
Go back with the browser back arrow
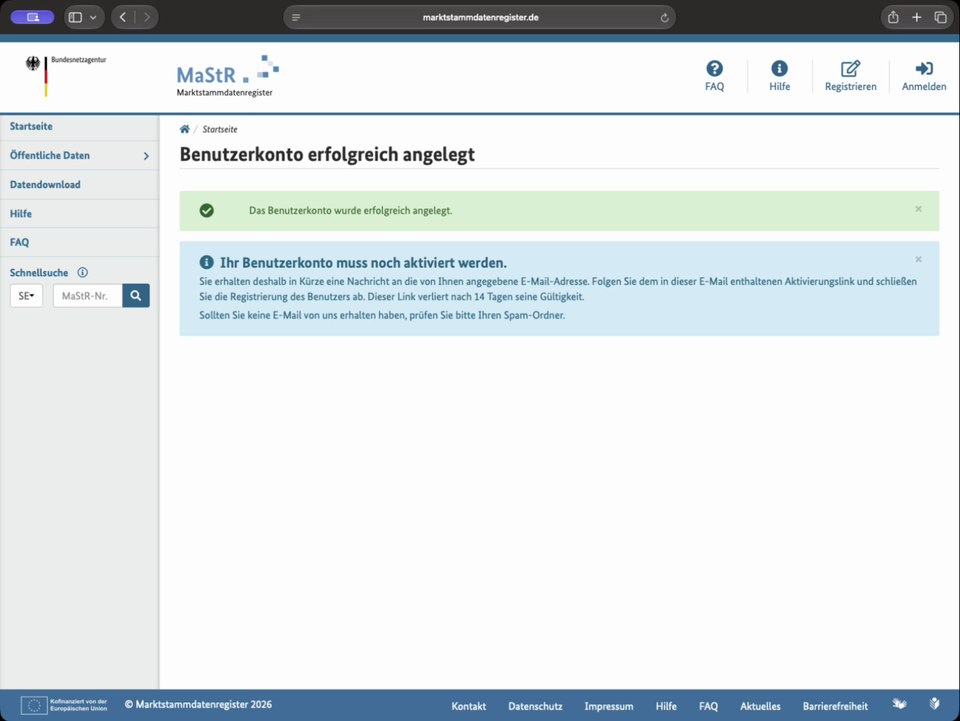coord(123,17)
